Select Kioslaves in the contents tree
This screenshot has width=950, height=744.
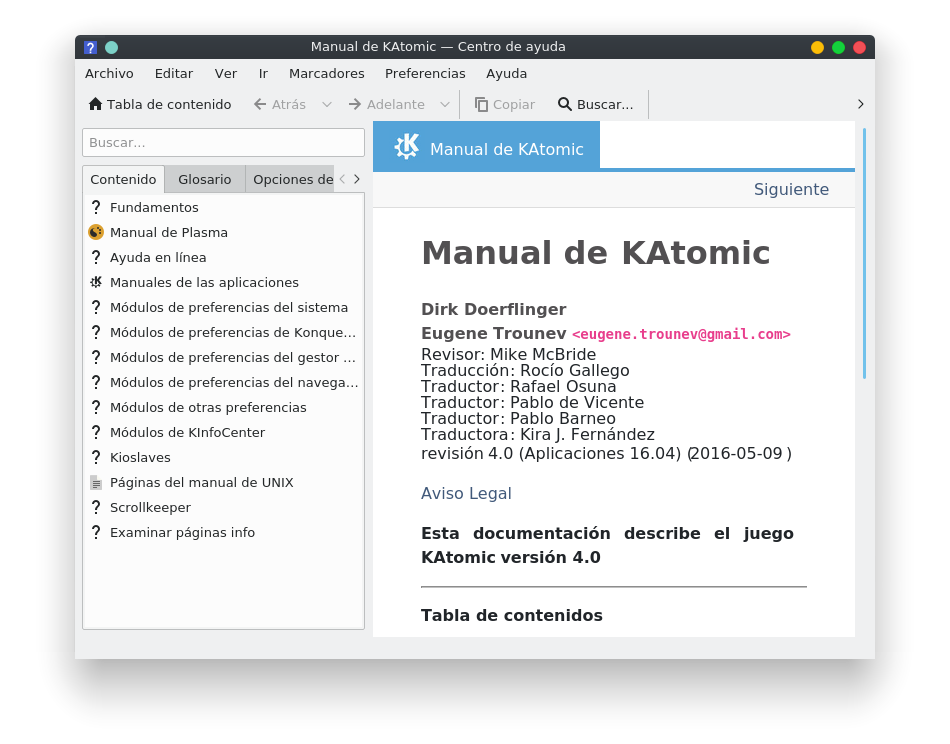pos(141,457)
